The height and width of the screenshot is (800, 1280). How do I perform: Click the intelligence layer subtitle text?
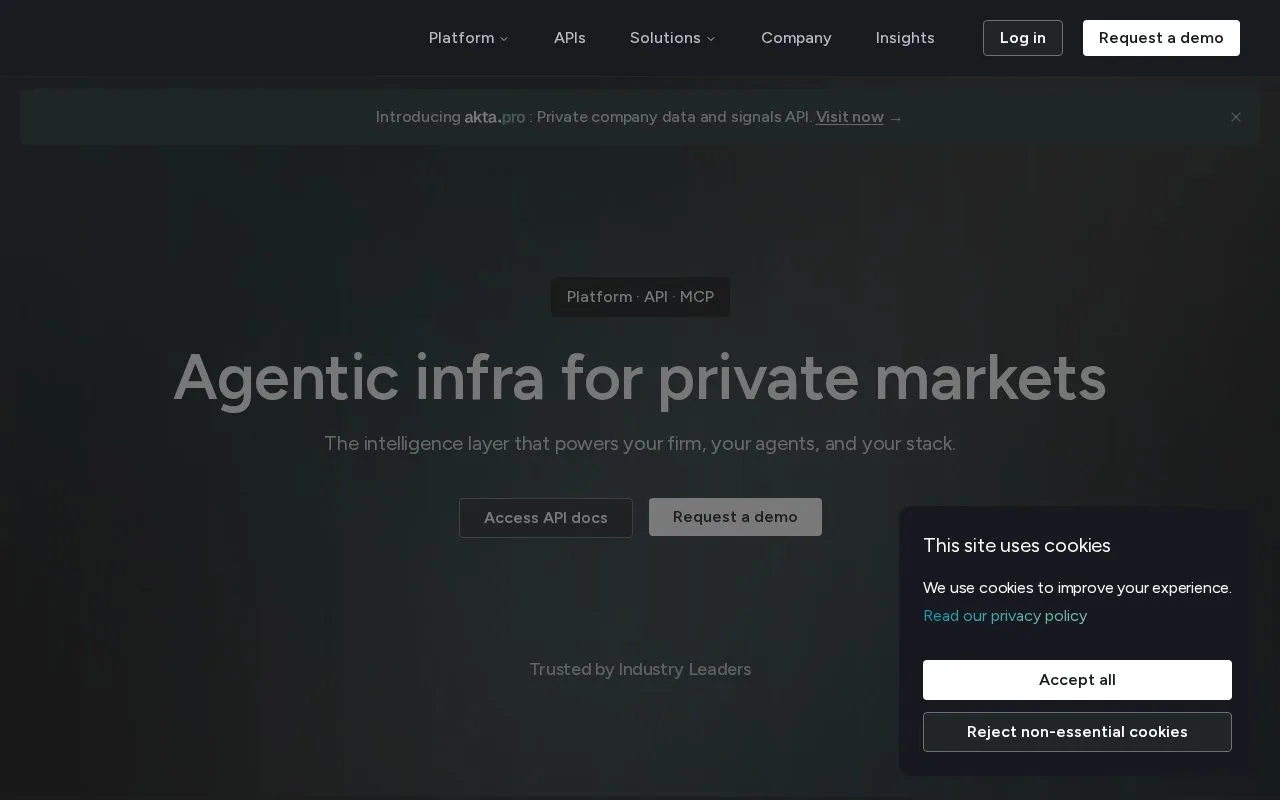pos(640,444)
